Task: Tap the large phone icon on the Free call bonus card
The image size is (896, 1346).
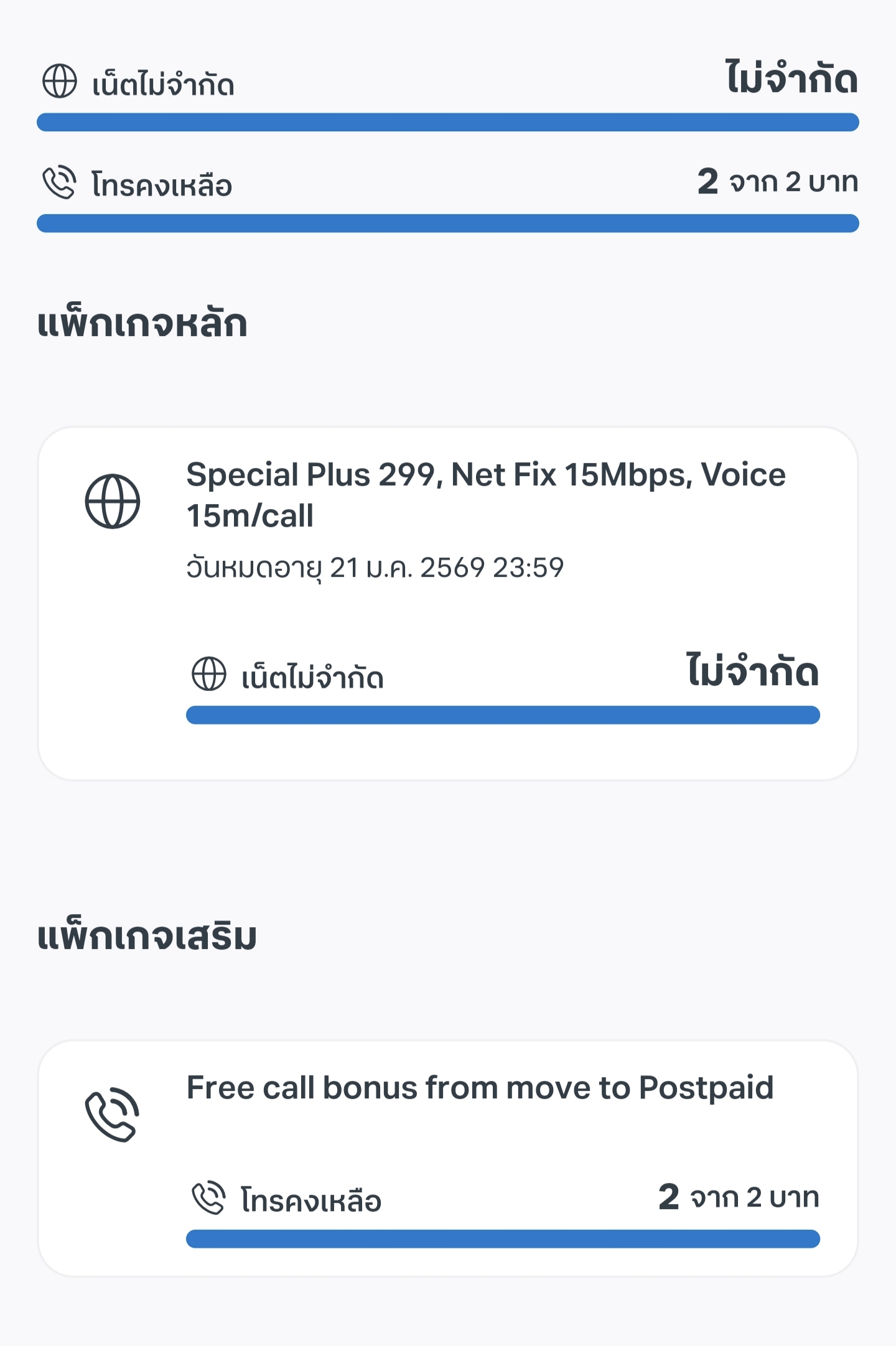Action: pyautogui.click(x=113, y=1115)
